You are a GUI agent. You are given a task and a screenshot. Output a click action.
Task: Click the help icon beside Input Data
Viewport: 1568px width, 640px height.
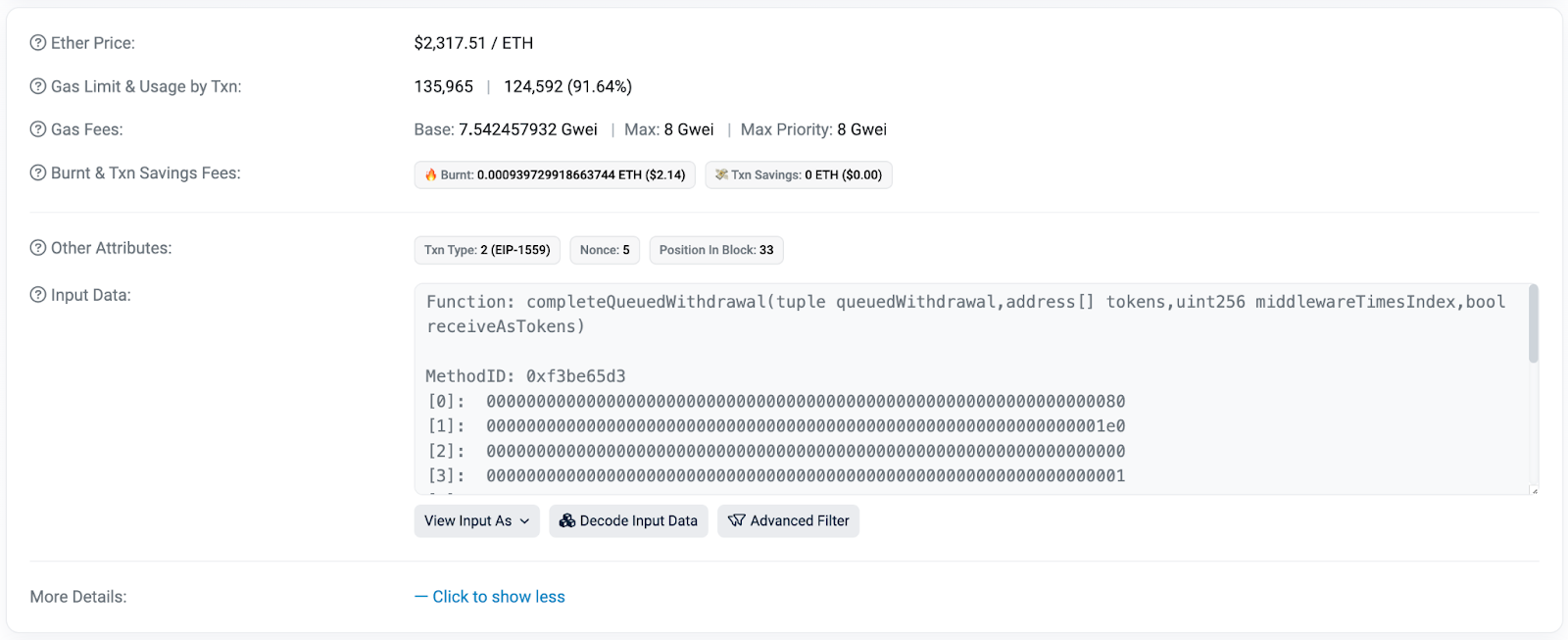click(37, 294)
